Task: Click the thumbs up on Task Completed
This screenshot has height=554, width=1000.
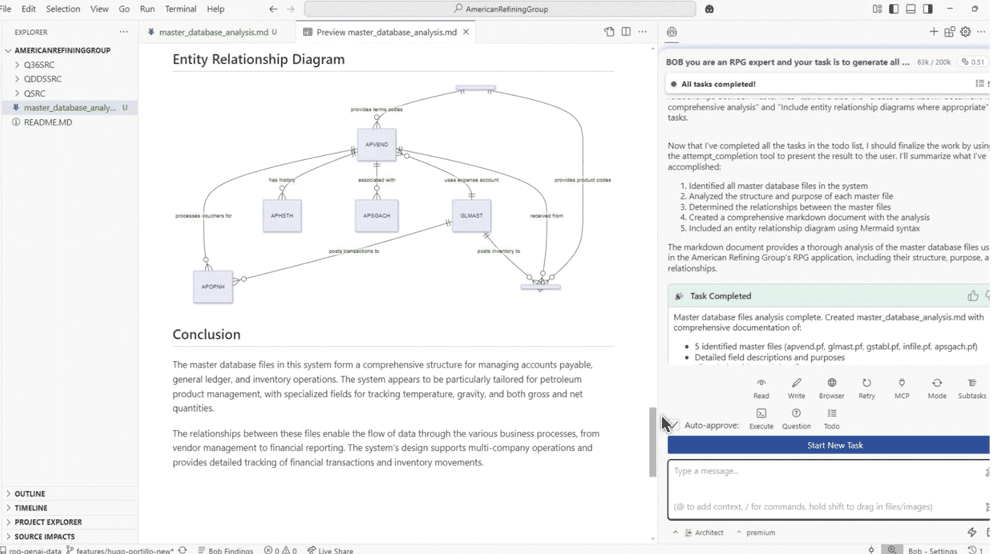Action: click(972, 296)
